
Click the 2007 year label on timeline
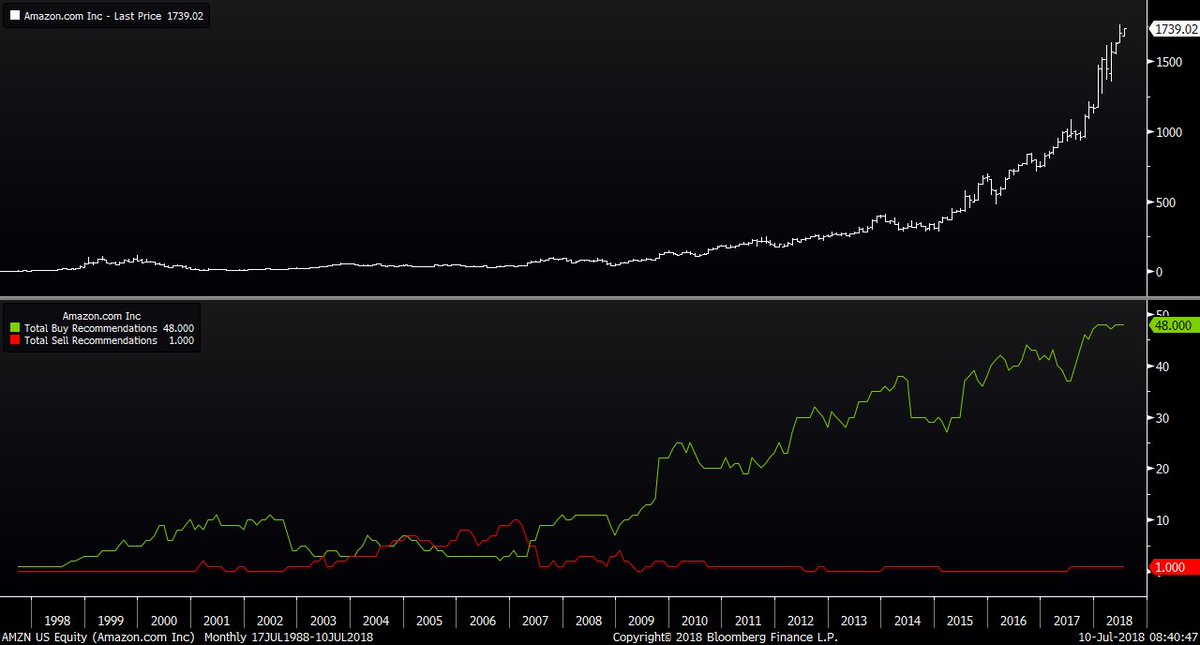tap(536, 620)
